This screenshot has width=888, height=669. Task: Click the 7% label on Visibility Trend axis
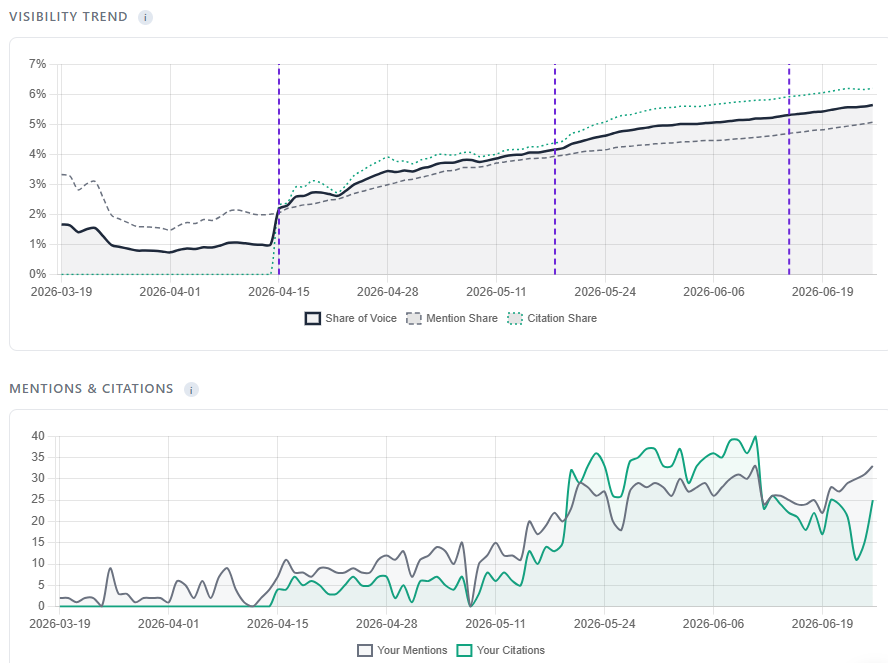click(37, 64)
